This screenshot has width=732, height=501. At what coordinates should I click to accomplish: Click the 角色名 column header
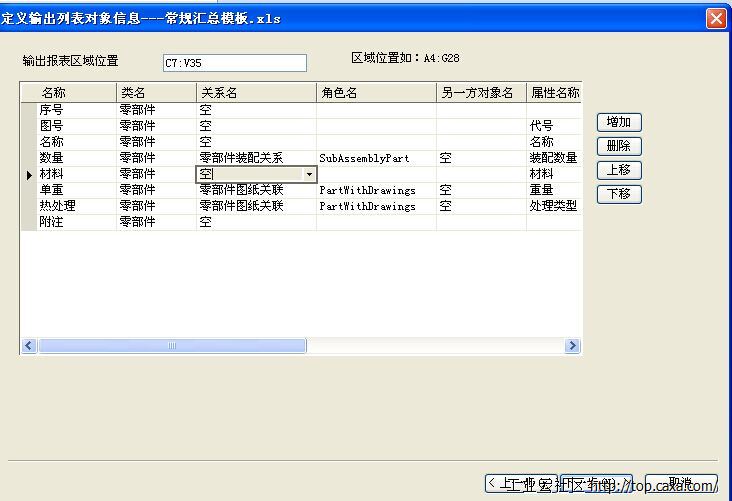tap(376, 93)
